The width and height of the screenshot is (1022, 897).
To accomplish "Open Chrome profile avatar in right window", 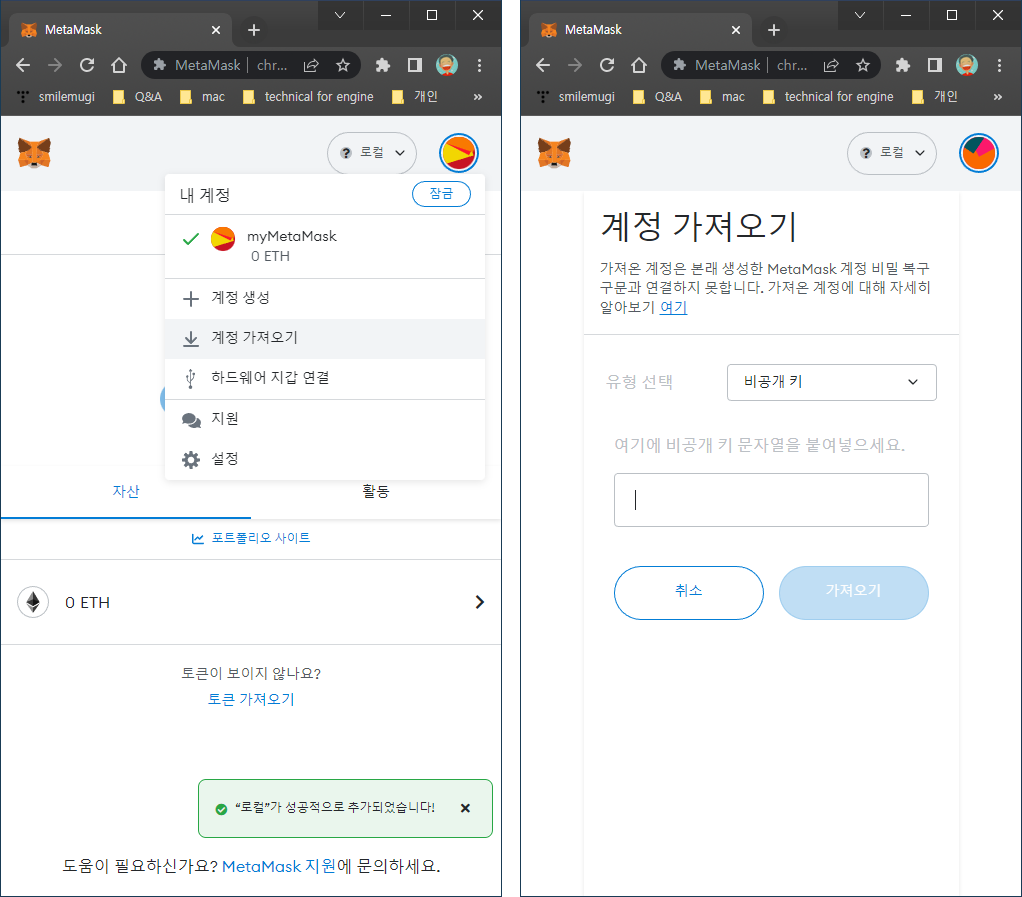I will click(x=967, y=65).
